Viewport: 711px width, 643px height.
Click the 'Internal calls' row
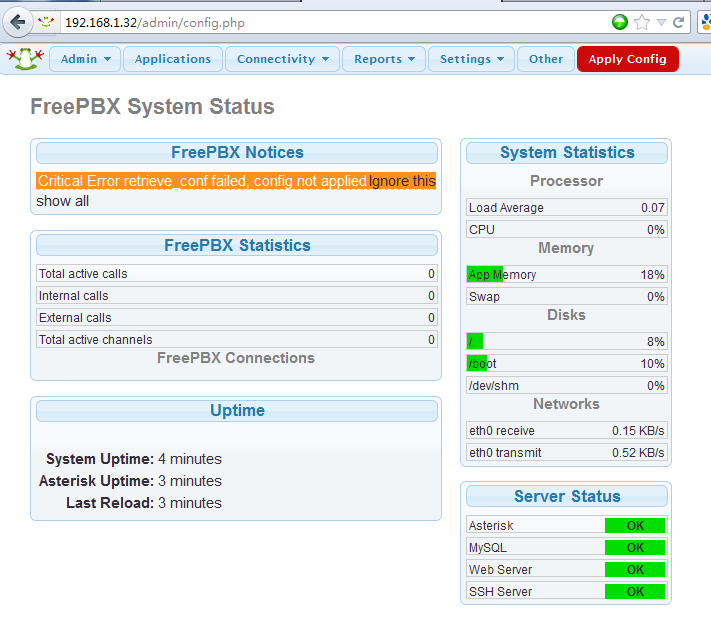click(x=237, y=296)
